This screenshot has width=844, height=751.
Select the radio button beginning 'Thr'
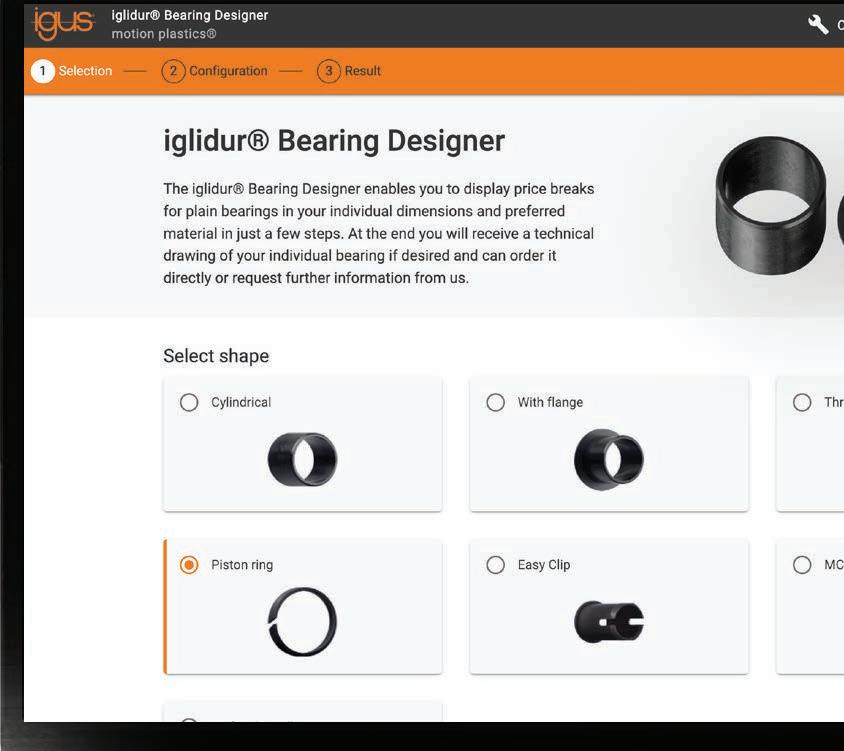coord(802,402)
